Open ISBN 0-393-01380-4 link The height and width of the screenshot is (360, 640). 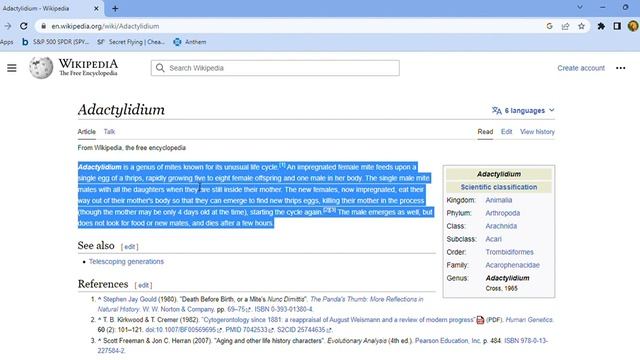tap(284, 309)
